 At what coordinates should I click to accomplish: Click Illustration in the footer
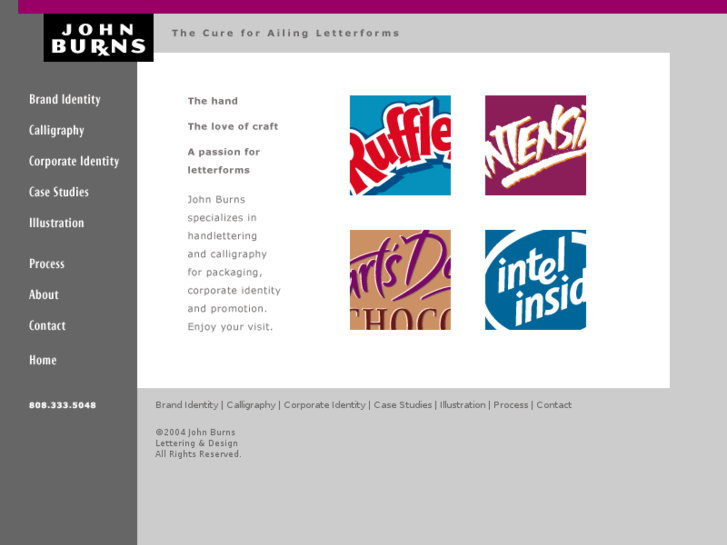pos(463,405)
